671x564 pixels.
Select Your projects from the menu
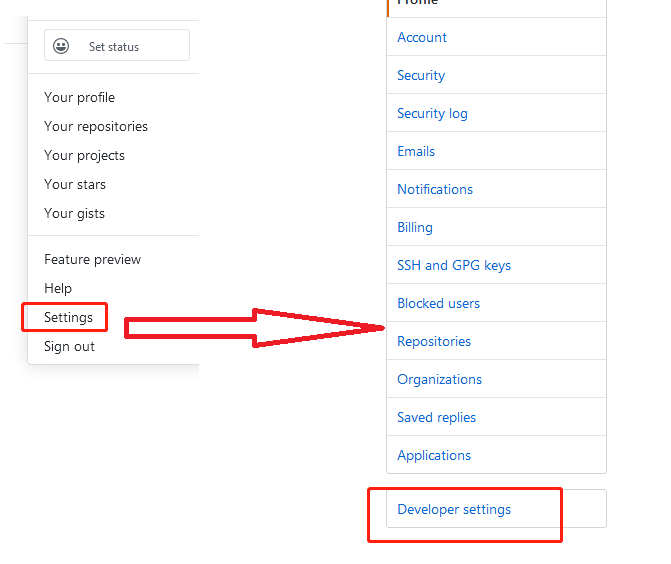(x=84, y=156)
